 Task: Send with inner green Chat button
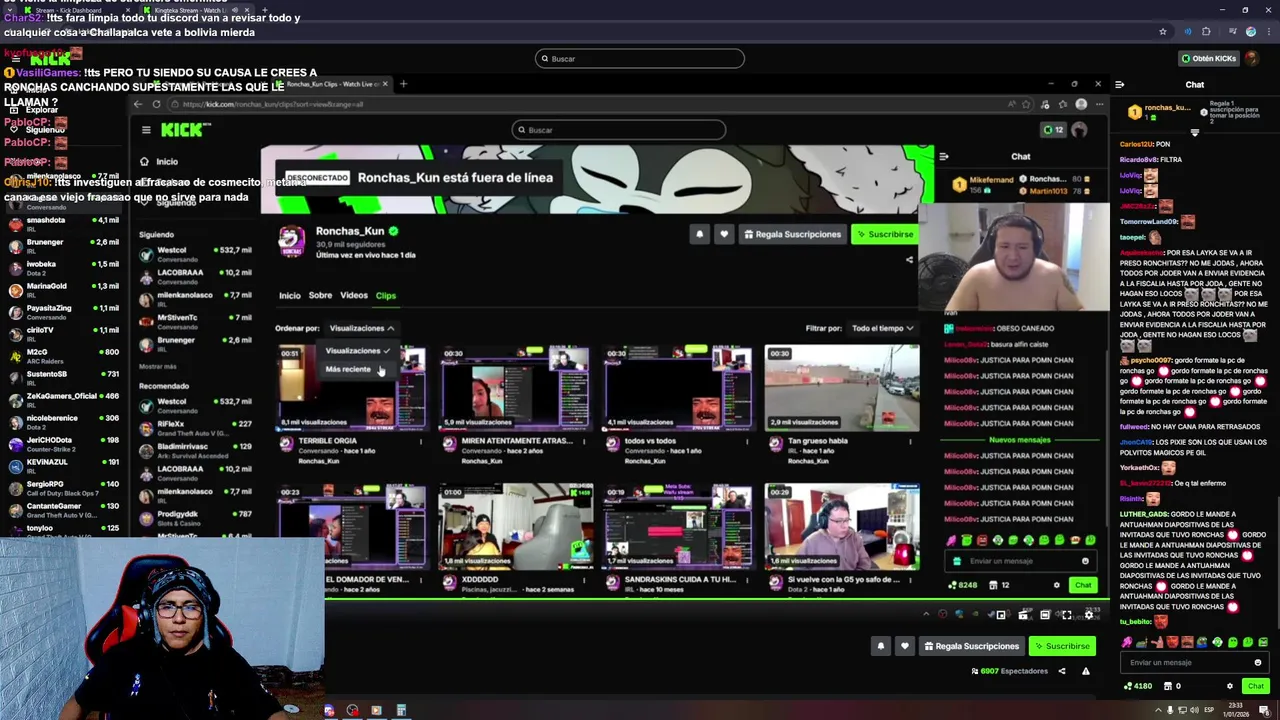pos(1083,585)
